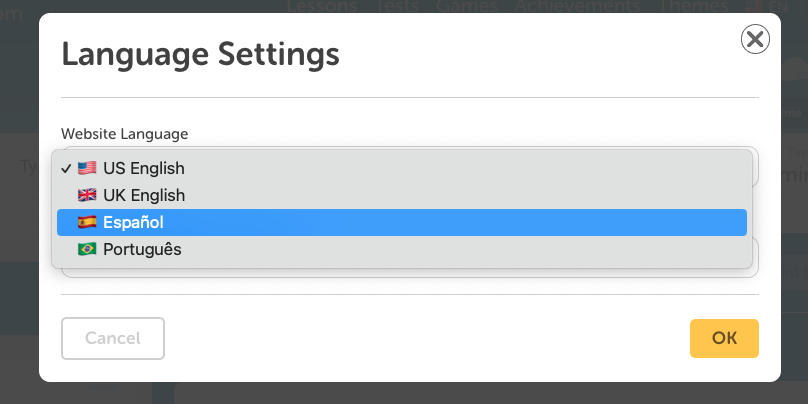Choose UK English option
Image resolution: width=808 pixels, height=404 pixels.
143,195
